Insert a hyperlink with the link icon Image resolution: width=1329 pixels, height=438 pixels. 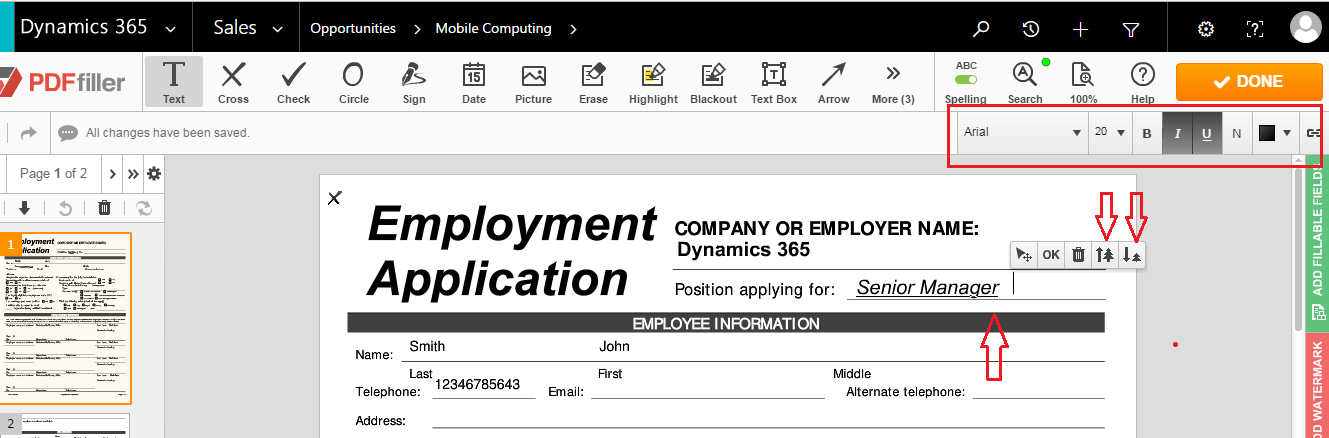pos(1314,133)
